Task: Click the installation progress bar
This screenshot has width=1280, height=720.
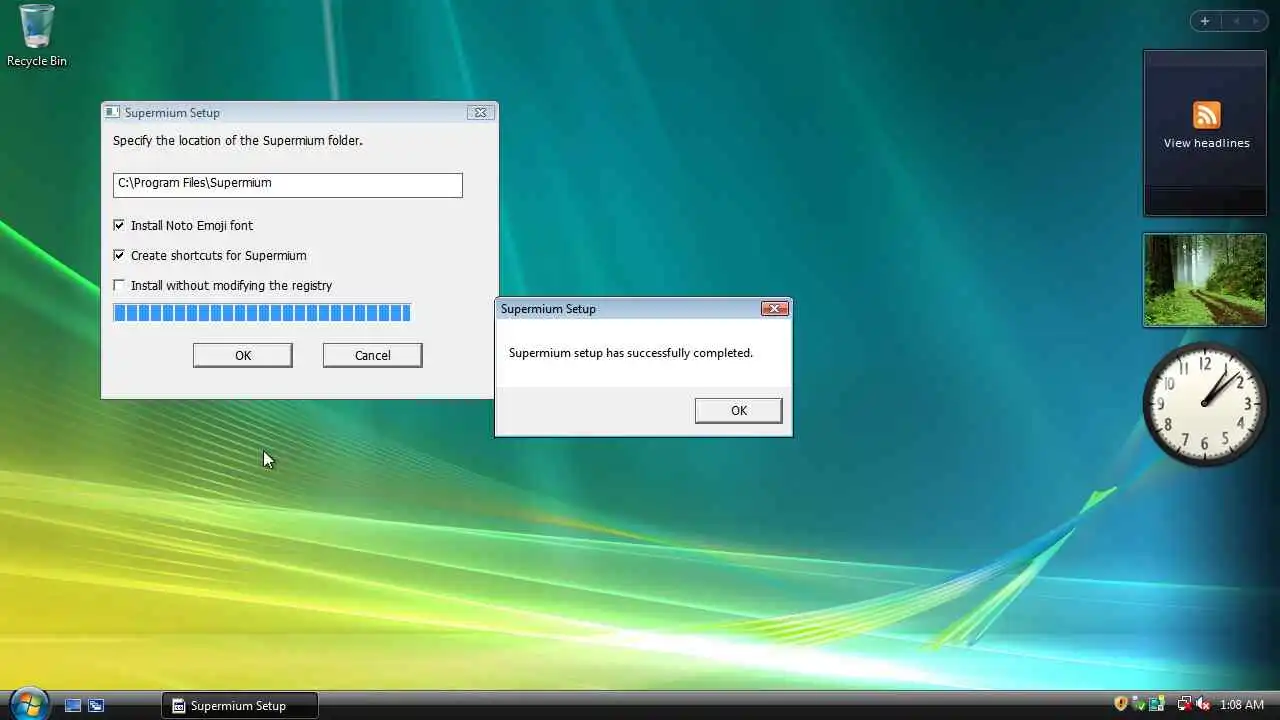Action: click(x=262, y=313)
